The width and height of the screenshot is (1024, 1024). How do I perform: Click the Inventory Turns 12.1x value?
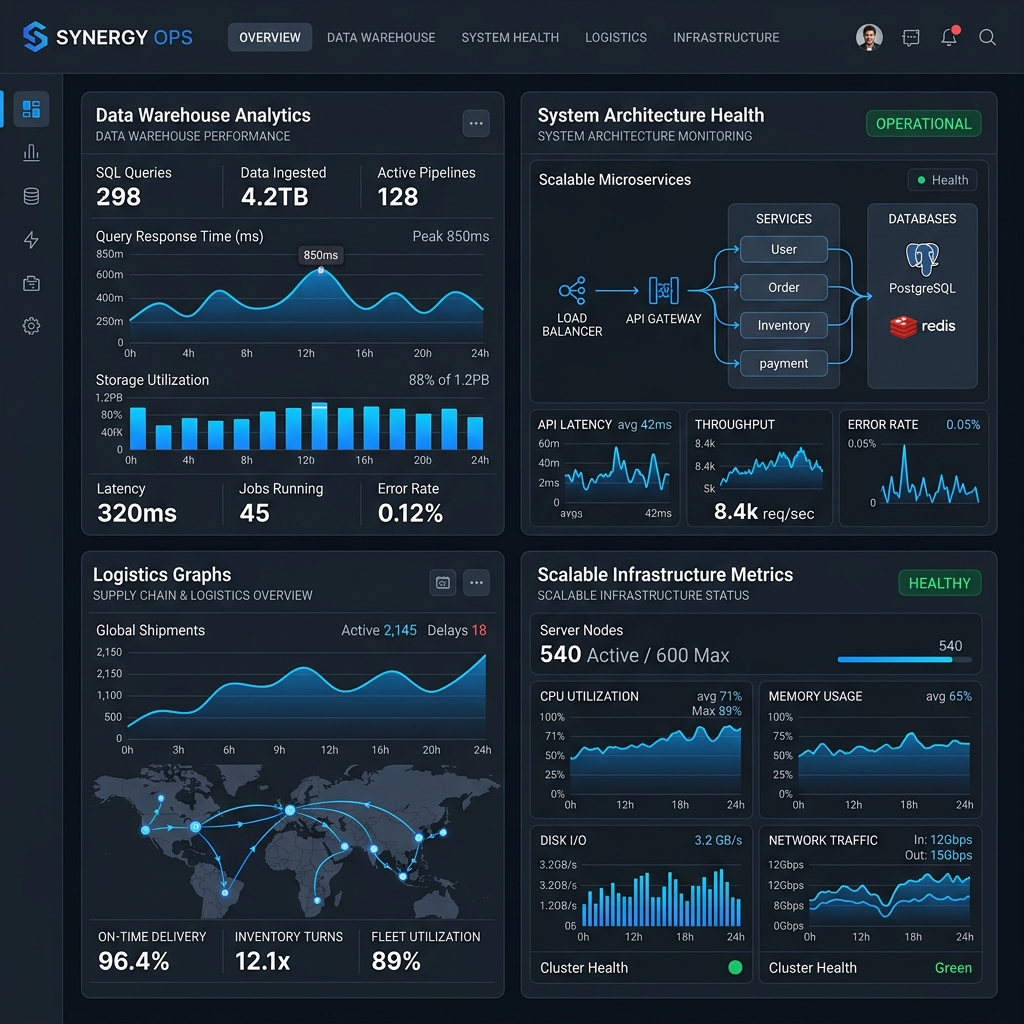pyautogui.click(x=263, y=961)
